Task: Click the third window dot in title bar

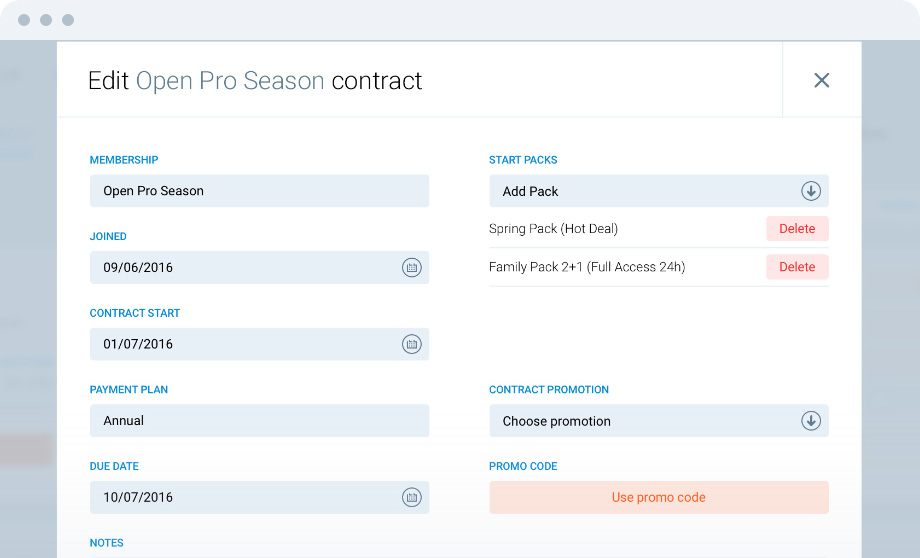Action: coord(68,20)
